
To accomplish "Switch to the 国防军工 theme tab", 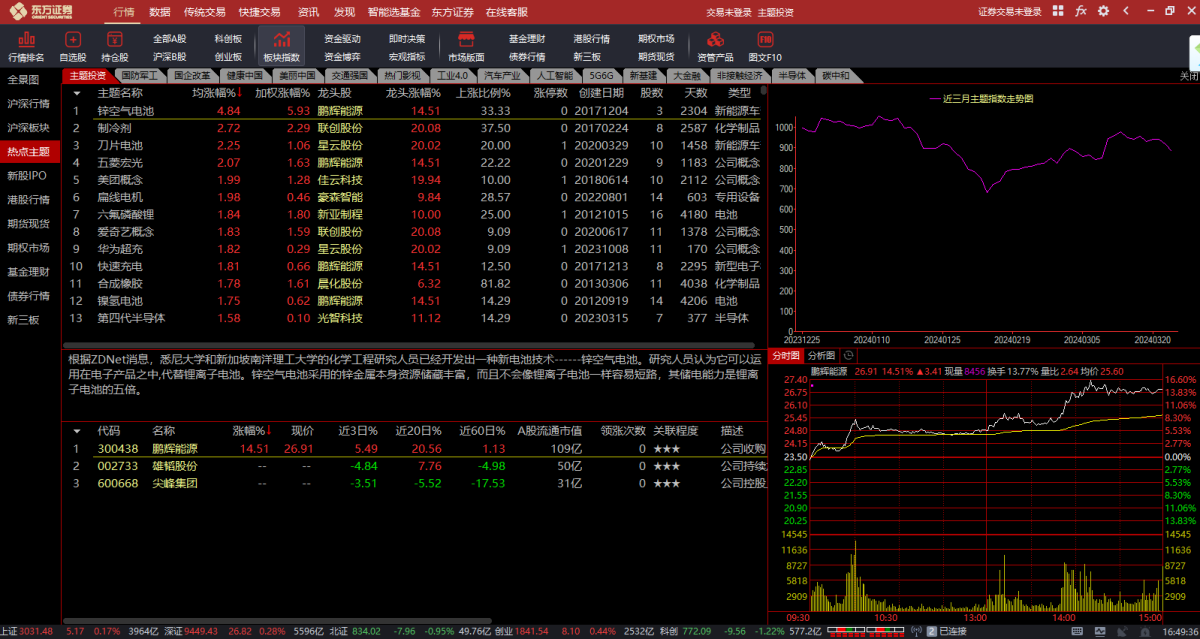I will 139,75.
